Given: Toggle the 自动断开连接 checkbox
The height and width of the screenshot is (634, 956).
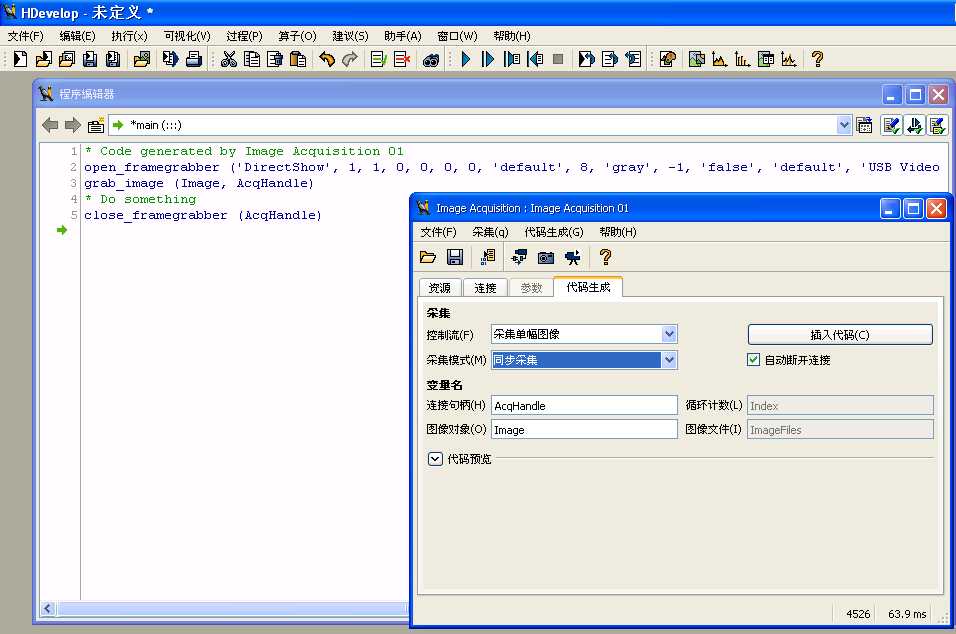Looking at the screenshot, I should [754, 360].
